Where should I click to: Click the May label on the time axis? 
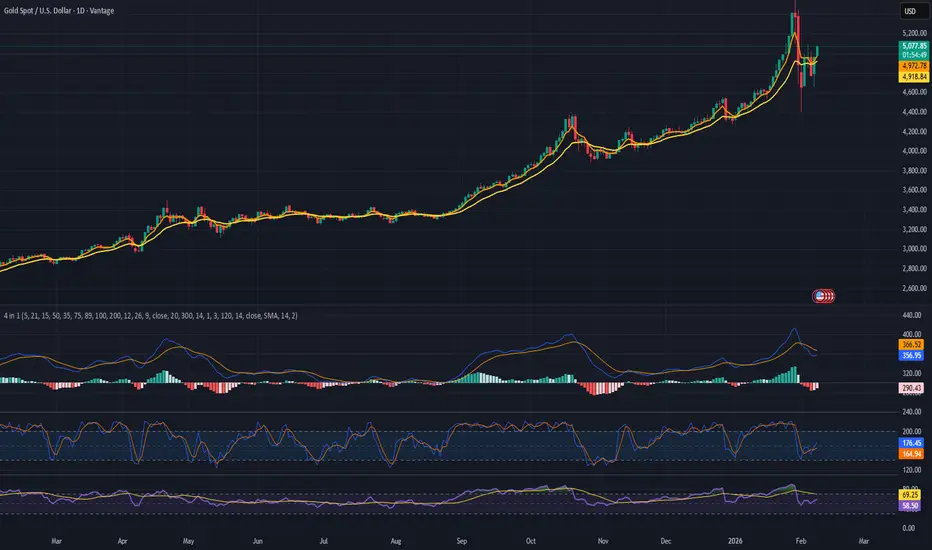[188, 542]
